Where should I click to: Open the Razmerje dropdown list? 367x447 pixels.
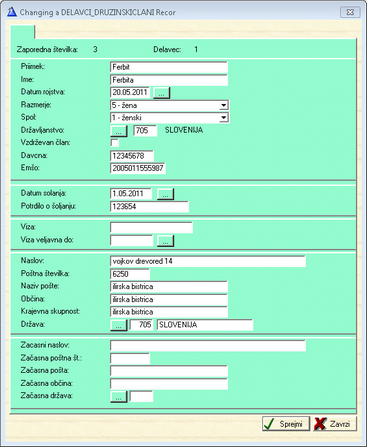point(224,105)
